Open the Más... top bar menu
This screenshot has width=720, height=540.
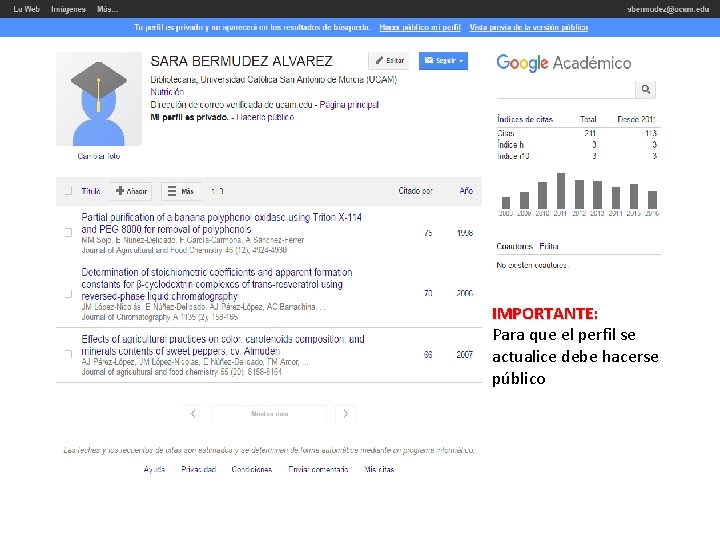(107, 9)
